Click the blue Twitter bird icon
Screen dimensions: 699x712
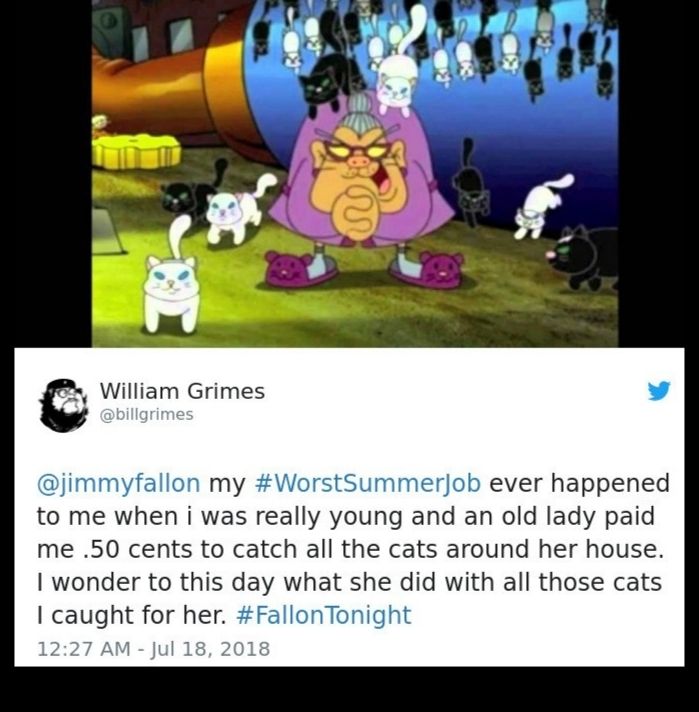(659, 391)
